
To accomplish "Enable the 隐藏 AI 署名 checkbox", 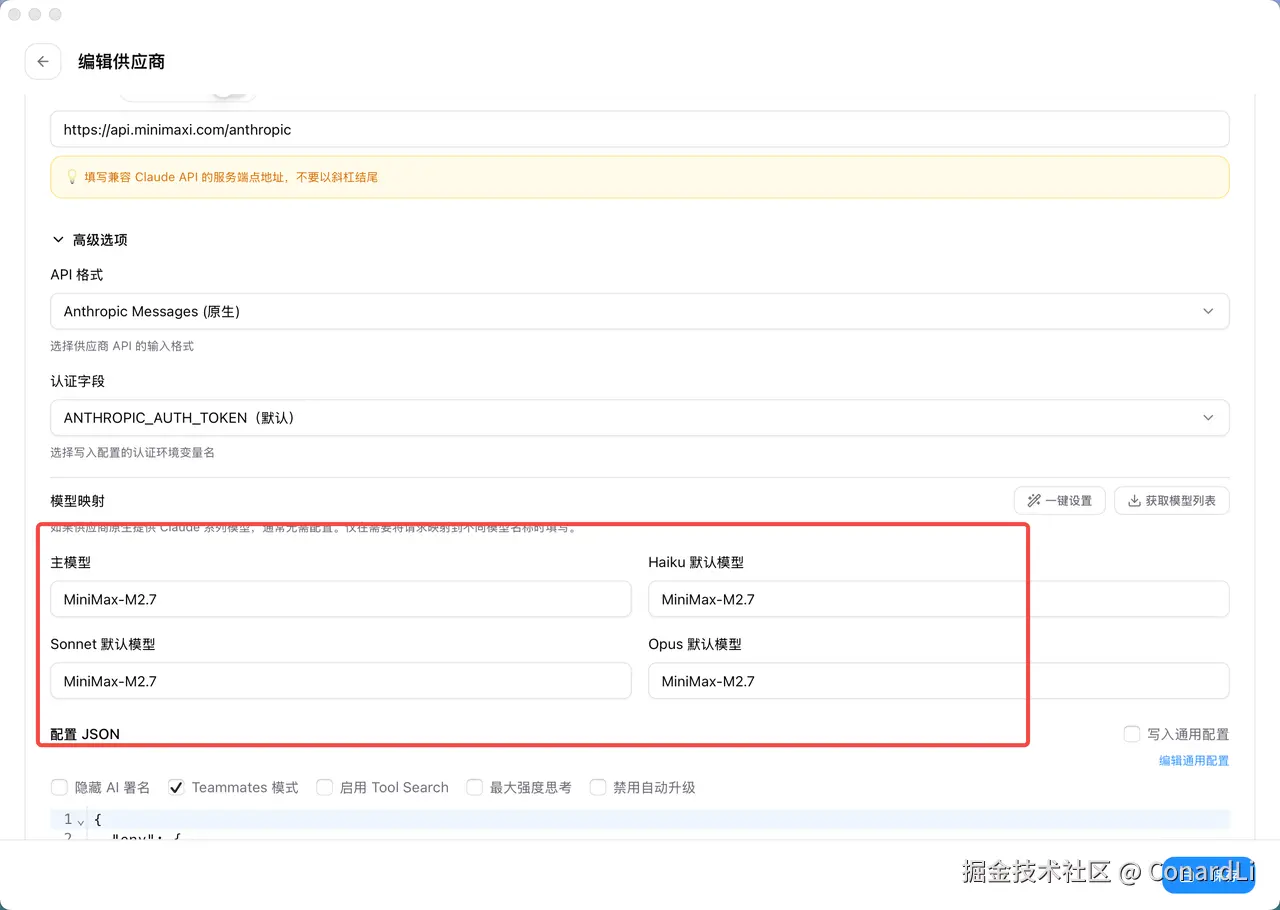I will coord(59,788).
